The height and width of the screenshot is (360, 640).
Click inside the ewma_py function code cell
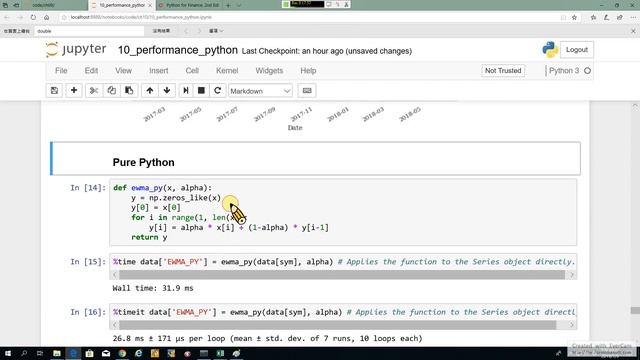[343, 212]
